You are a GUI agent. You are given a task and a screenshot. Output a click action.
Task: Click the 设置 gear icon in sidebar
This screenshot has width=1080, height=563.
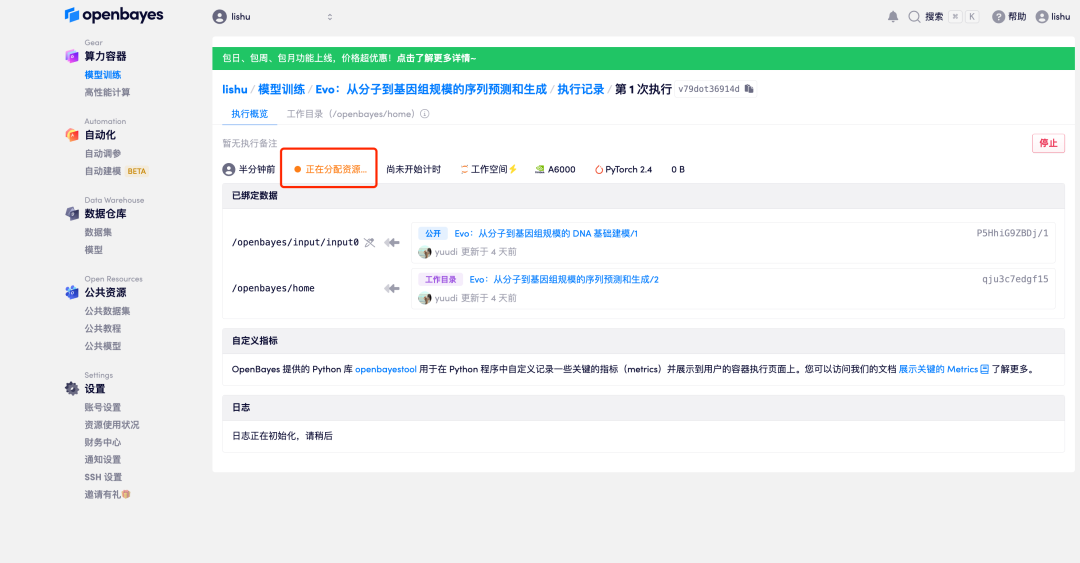pos(71,389)
